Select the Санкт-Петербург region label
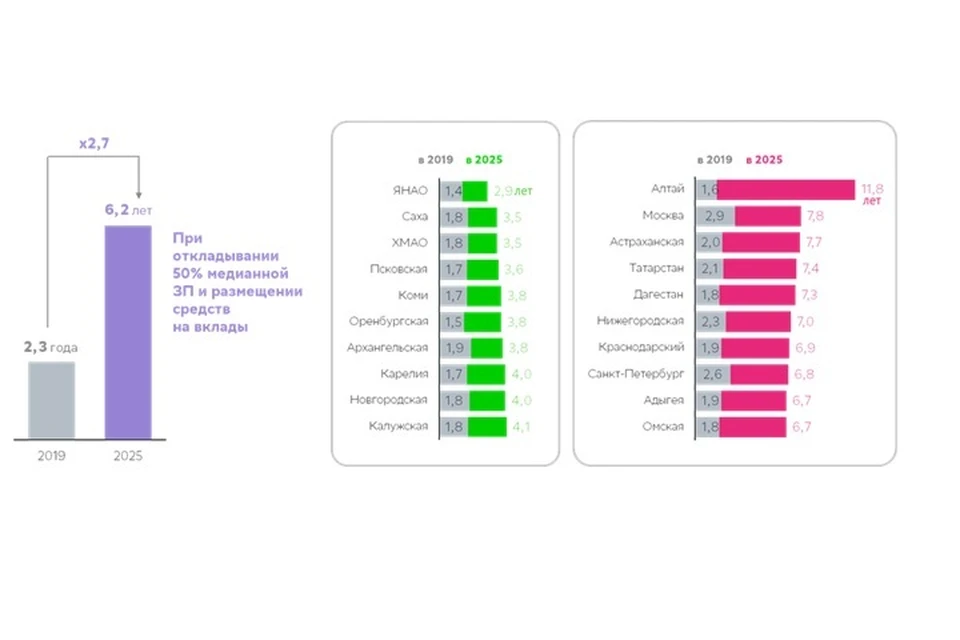Viewport: 960px width, 640px height. 636,373
